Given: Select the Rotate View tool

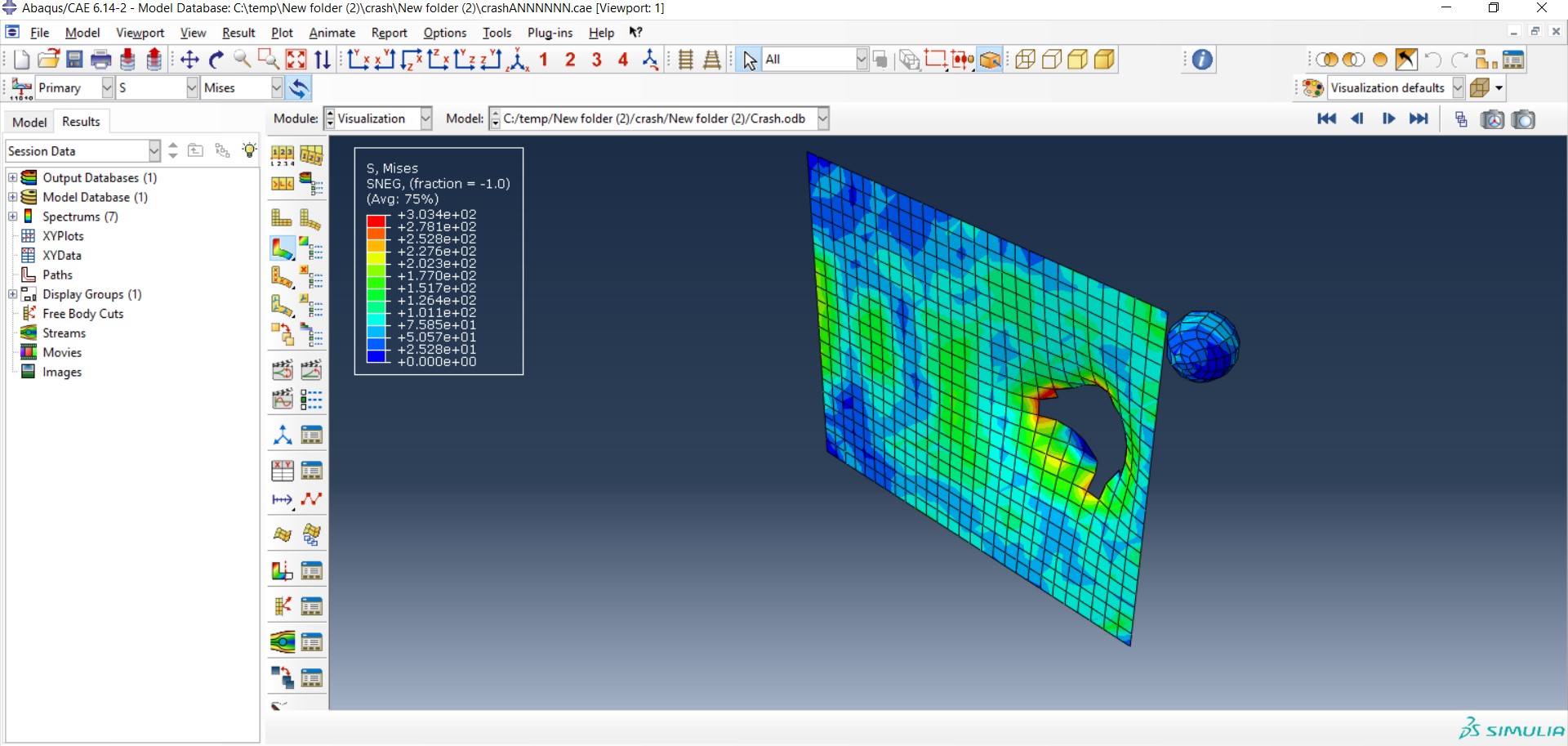Looking at the screenshot, I should (216, 60).
